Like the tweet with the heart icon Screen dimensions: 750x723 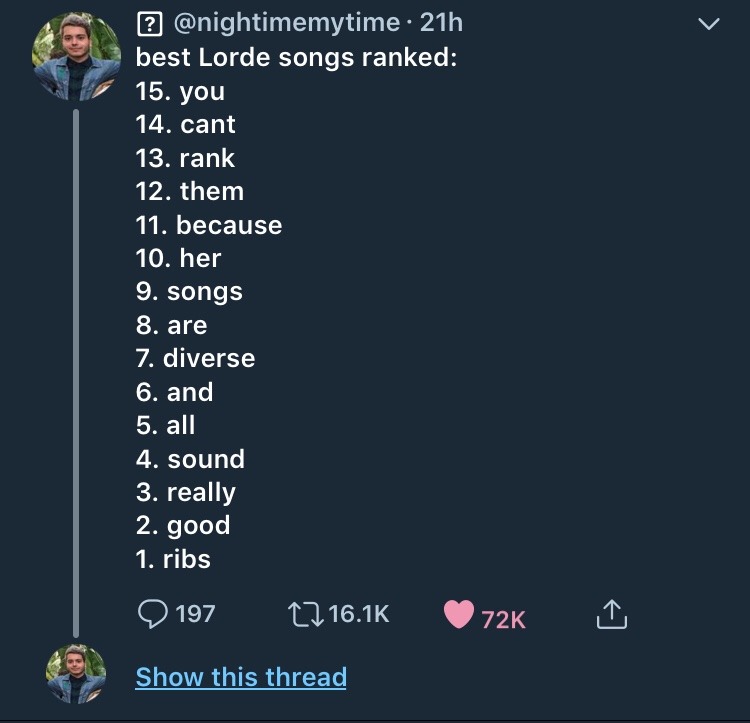click(x=459, y=614)
